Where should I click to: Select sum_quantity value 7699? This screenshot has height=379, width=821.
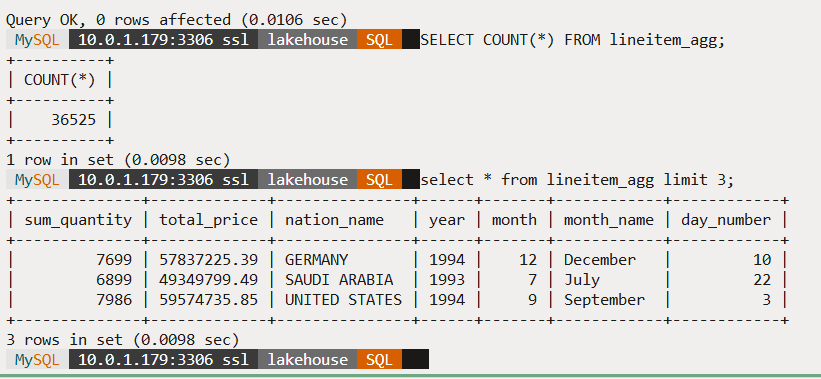(114, 260)
